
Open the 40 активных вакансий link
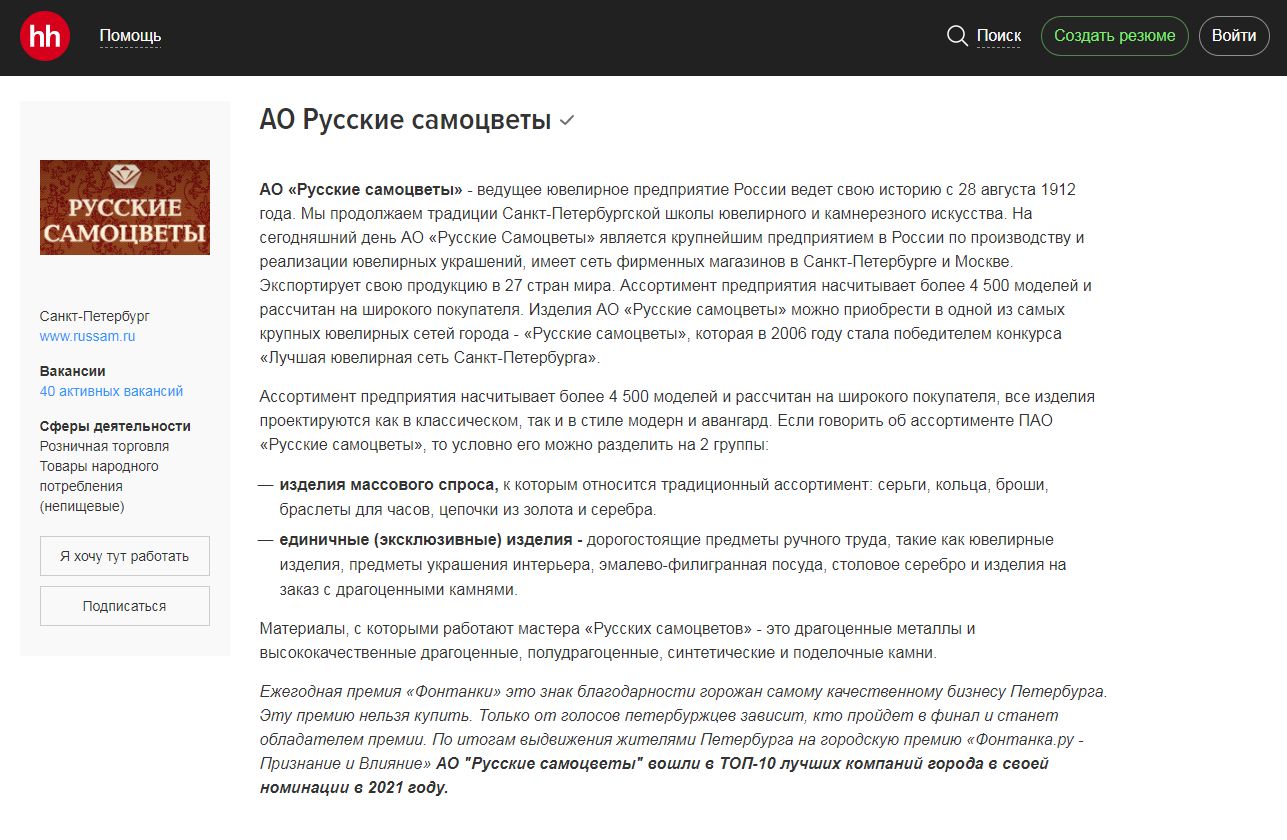pyautogui.click(x=112, y=391)
